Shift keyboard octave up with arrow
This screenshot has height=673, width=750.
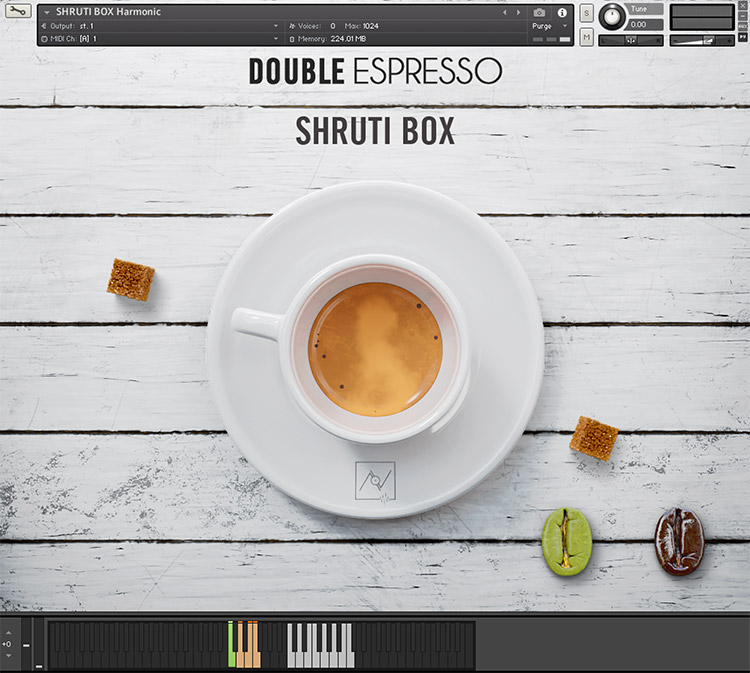pyautogui.click(x=9, y=633)
